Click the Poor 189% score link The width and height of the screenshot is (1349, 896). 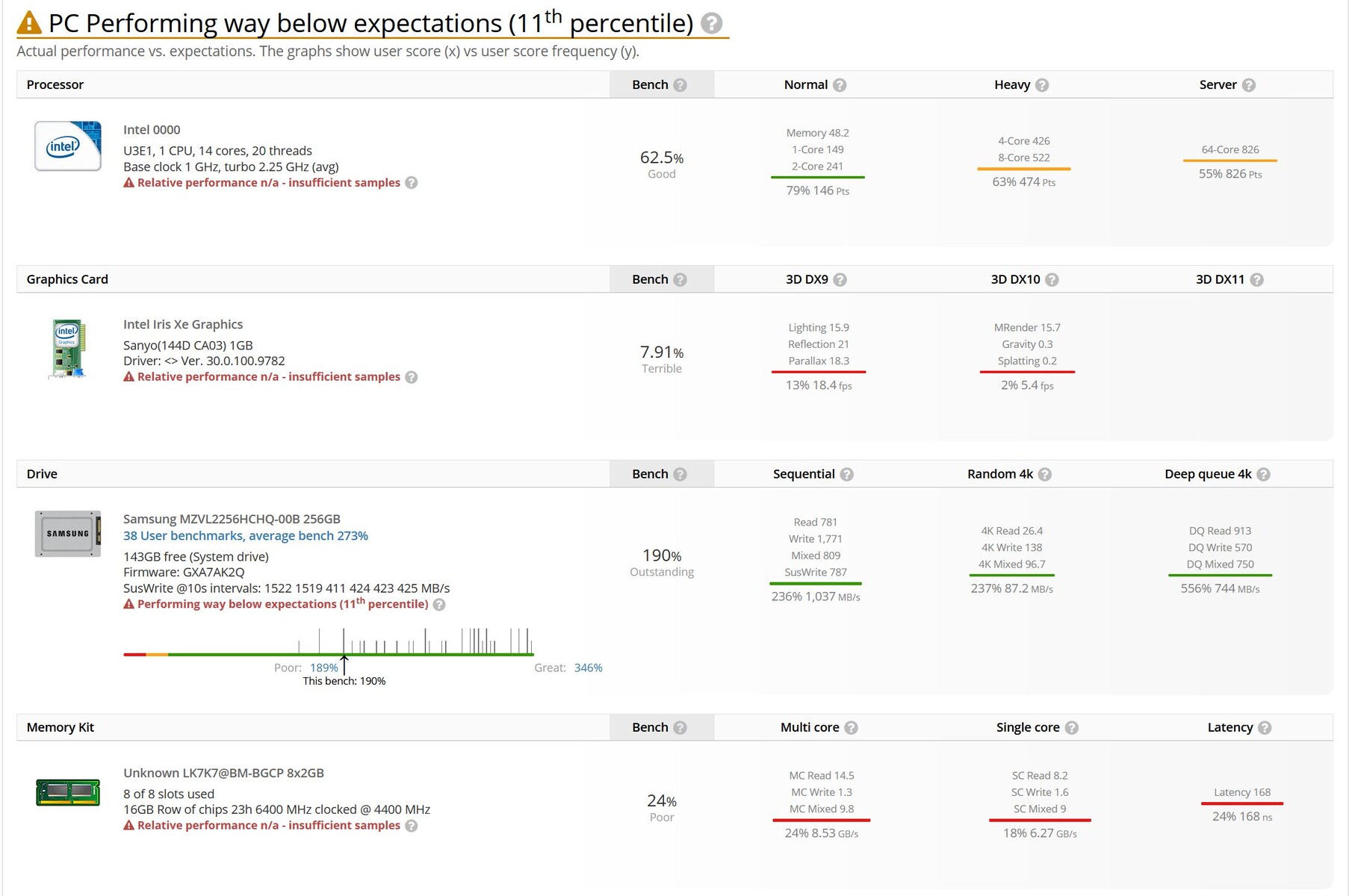coord(323,668)
